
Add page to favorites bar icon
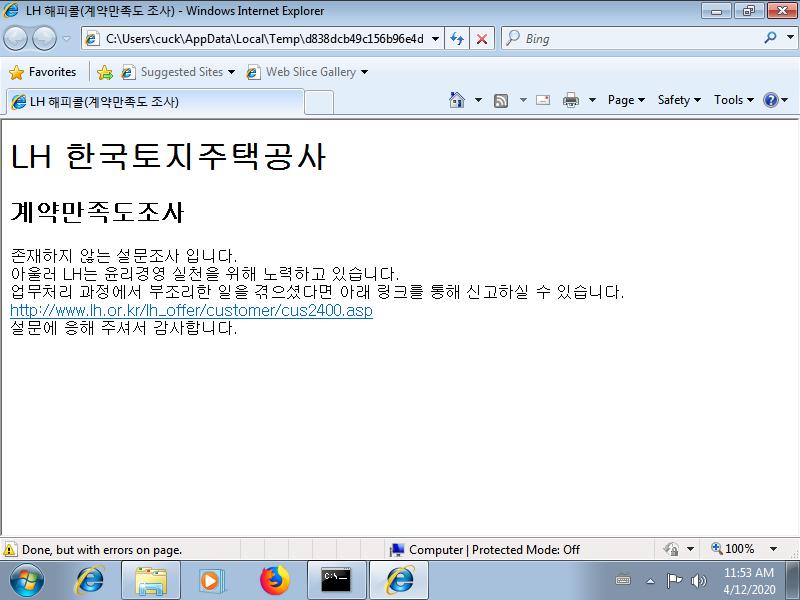(x=104, y=72)
